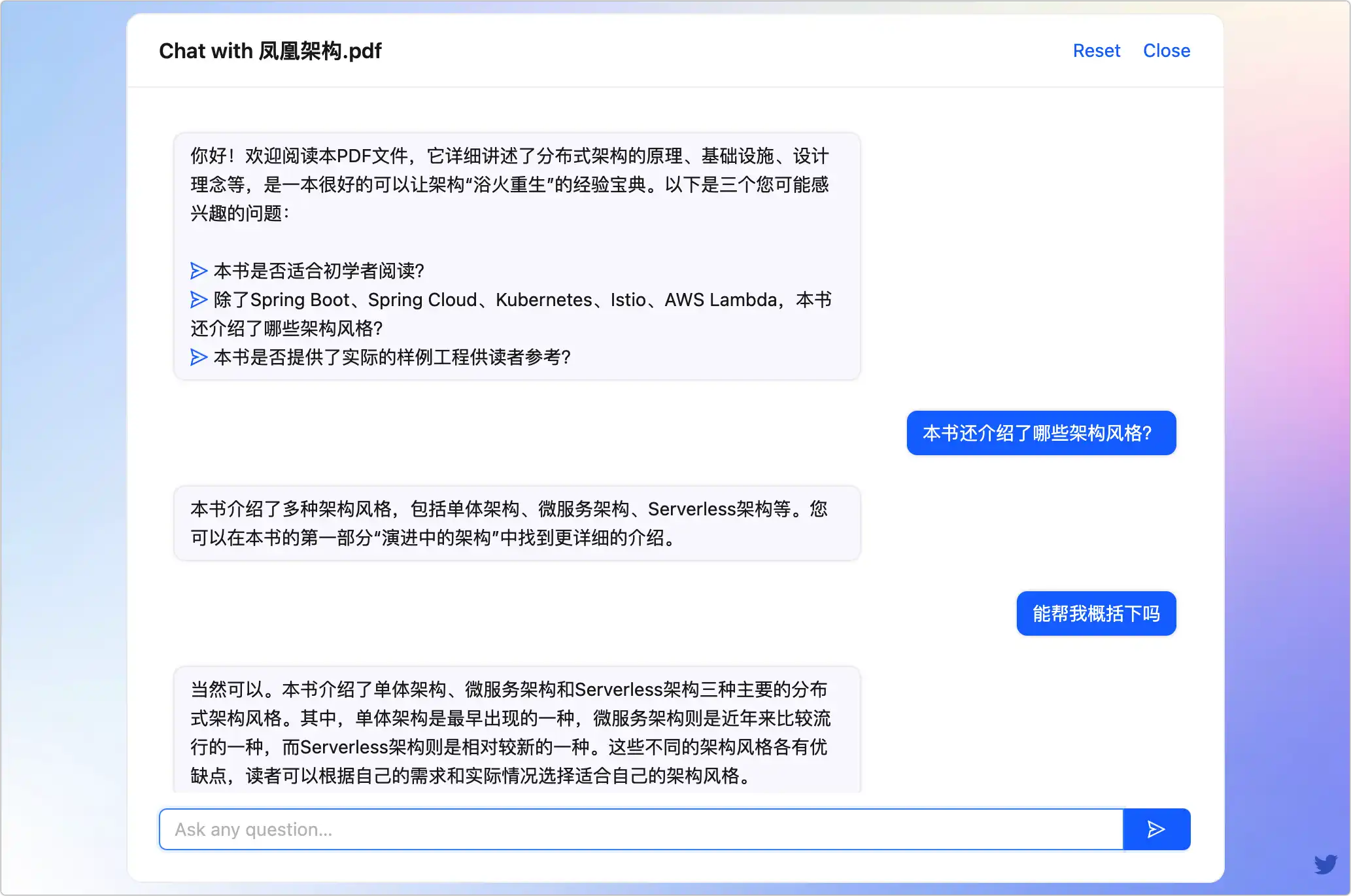Click the reply mentioning '演进中的架构'

point(510,523)
